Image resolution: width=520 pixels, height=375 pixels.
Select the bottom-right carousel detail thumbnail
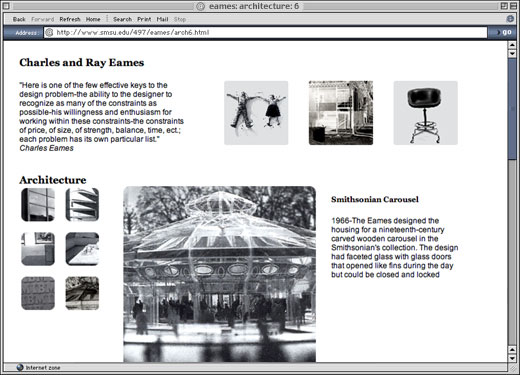point(82,293)
